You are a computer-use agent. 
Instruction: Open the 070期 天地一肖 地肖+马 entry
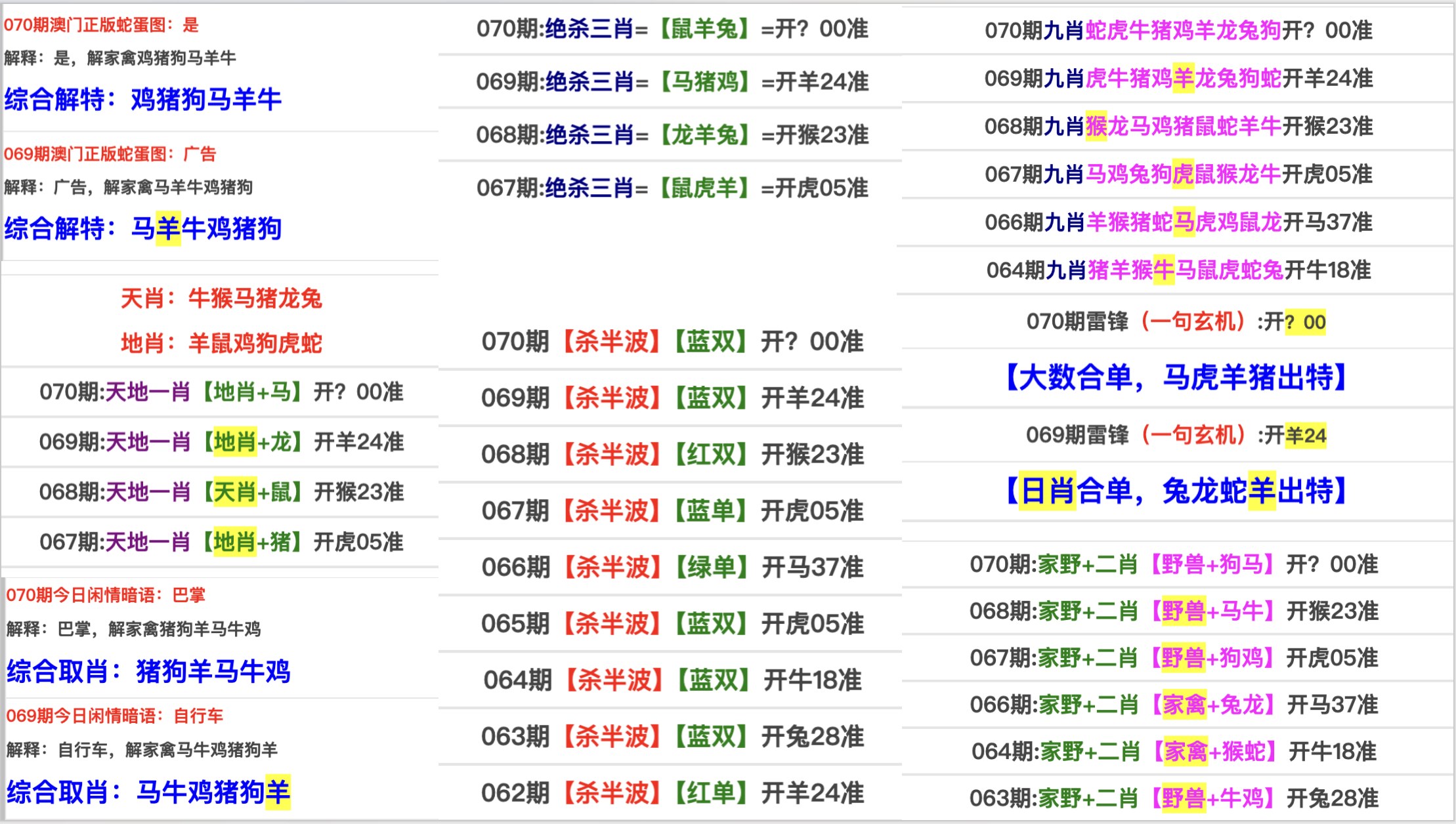pyautogui.click(x=221, y=392)
